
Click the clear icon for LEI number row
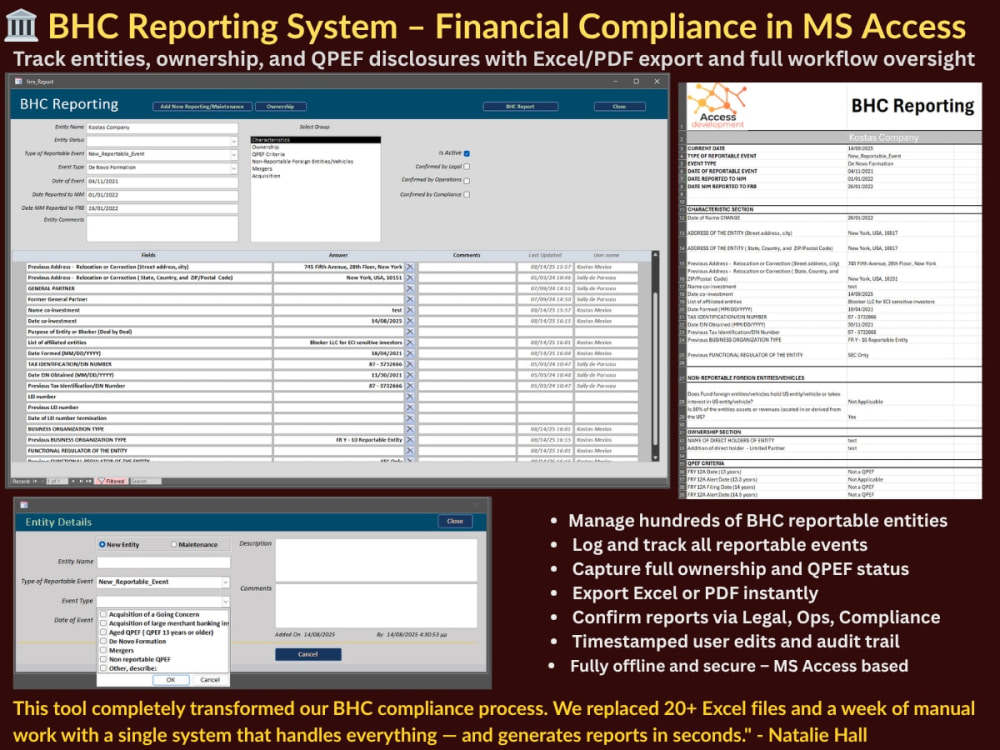point(410,397)
